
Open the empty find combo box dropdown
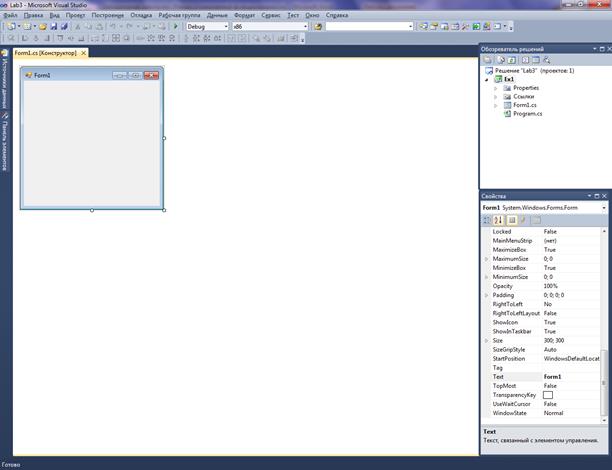click(x=410, y=27)
